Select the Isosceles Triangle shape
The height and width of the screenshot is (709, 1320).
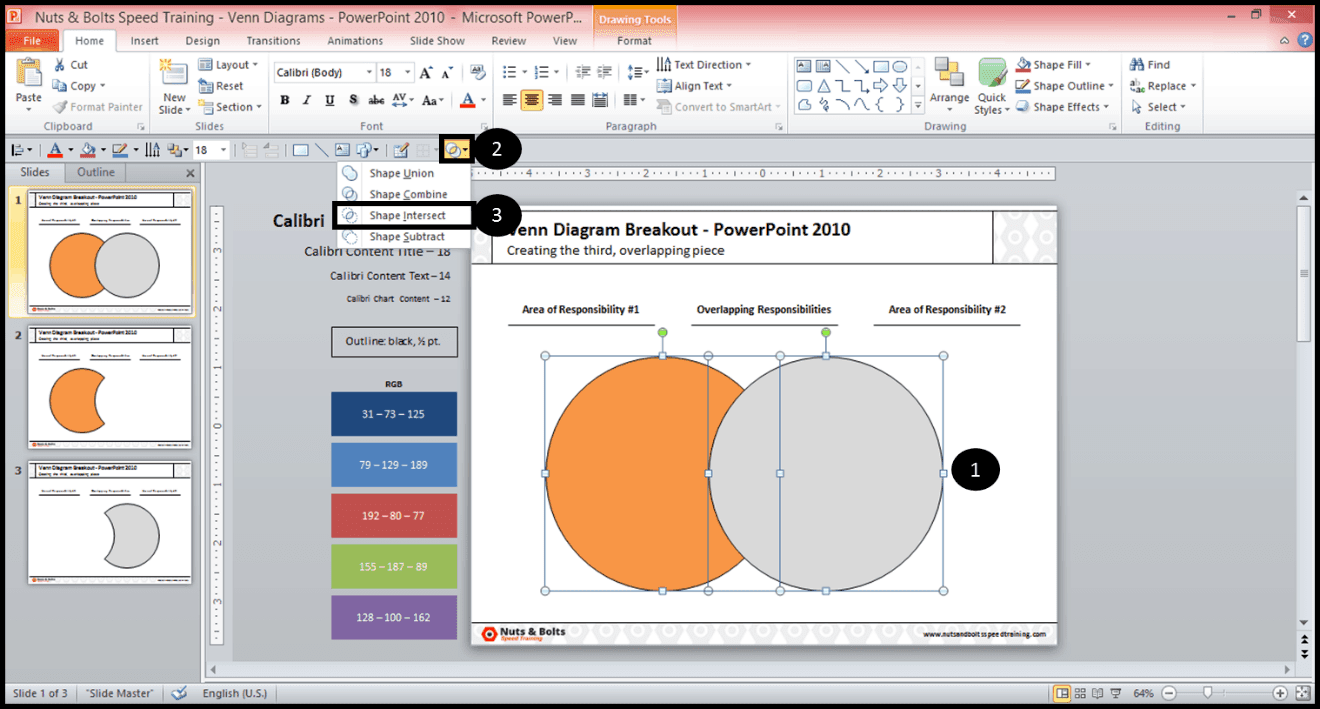pos(824,85)
